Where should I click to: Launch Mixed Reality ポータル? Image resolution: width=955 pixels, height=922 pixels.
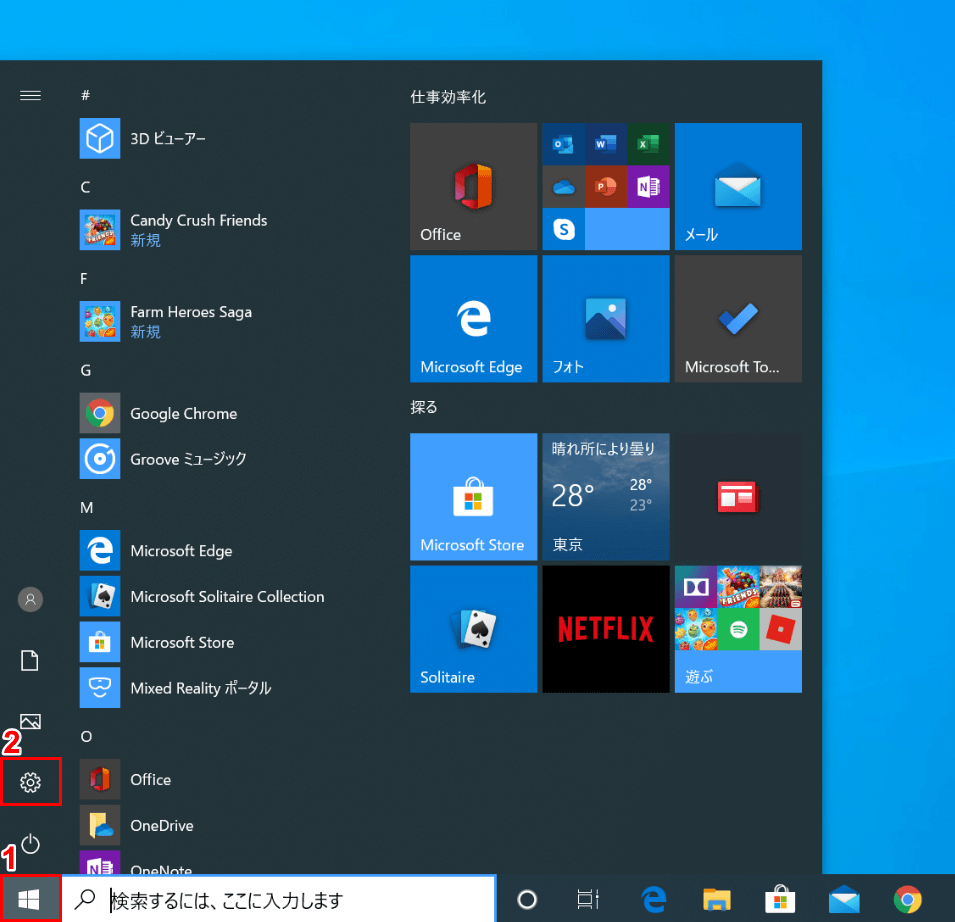pos(207,688)
